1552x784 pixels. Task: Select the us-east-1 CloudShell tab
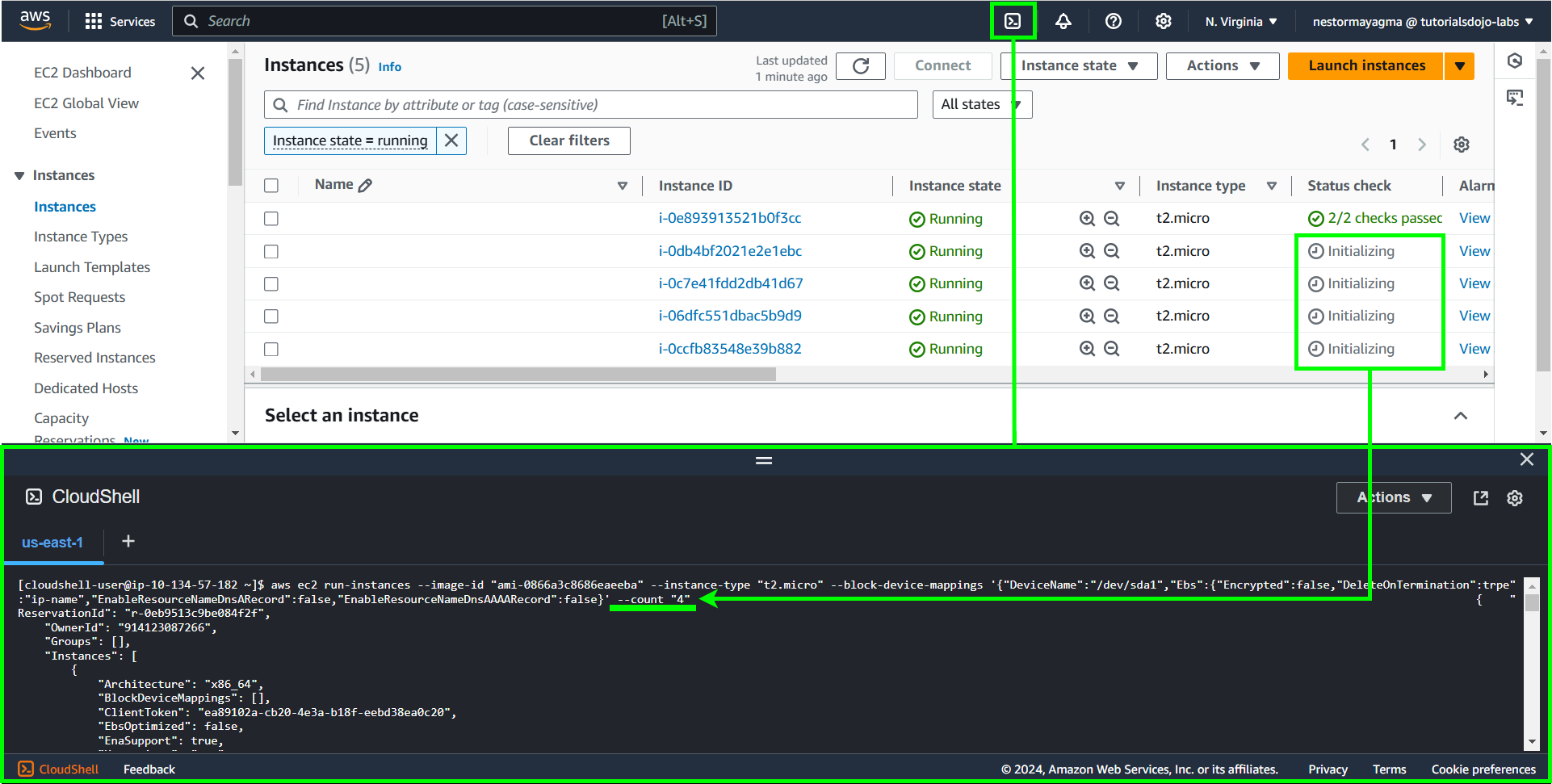[52, 543]
